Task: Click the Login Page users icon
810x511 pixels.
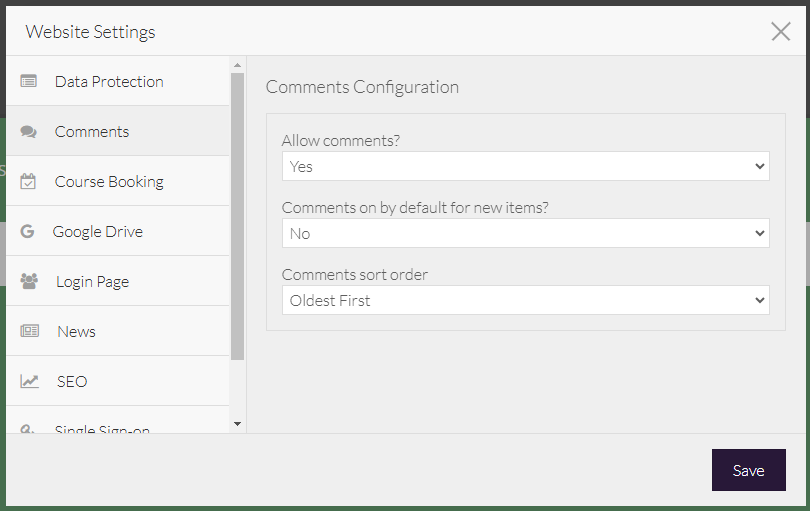Action: (29, 281)
